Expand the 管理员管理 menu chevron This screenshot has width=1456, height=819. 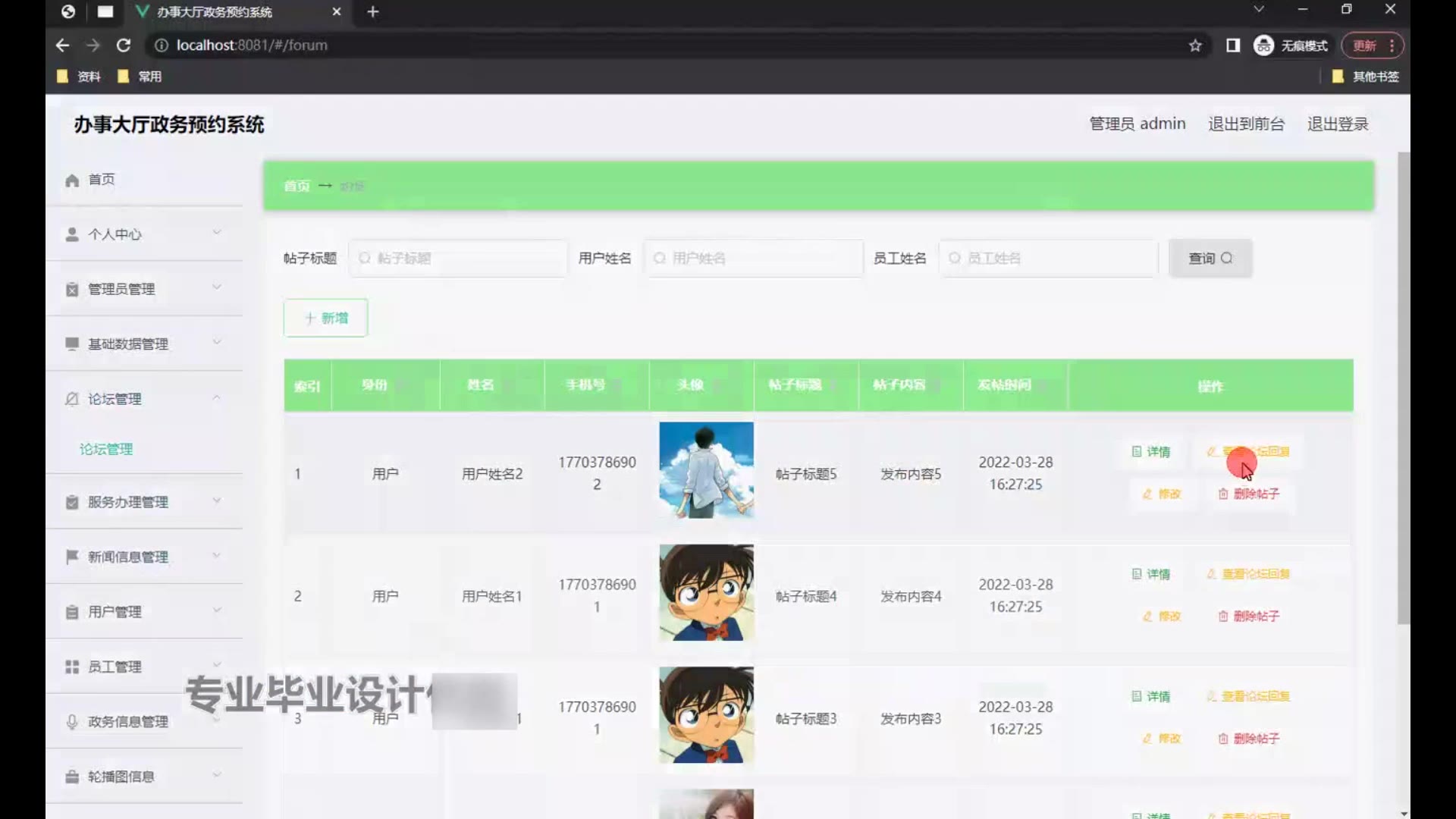pyautogui.click(x=217, y=287)
